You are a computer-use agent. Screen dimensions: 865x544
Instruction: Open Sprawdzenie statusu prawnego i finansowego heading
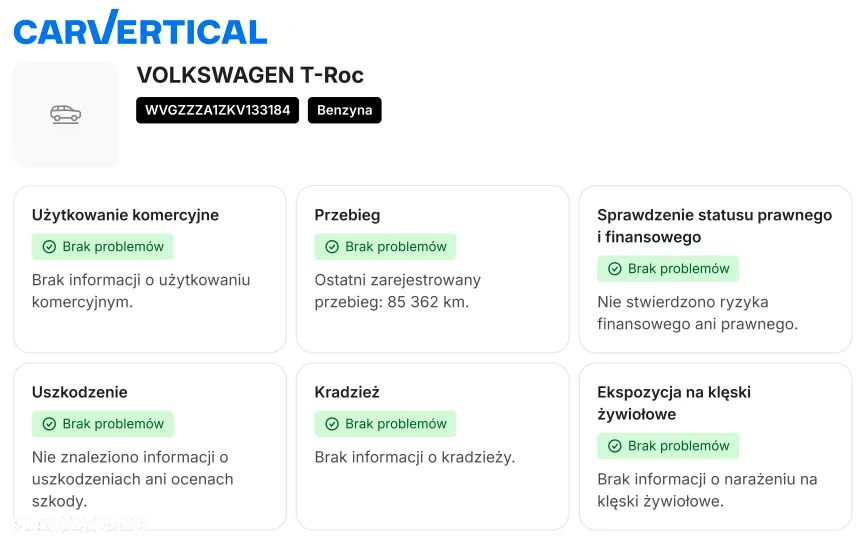tap(714, 226)
